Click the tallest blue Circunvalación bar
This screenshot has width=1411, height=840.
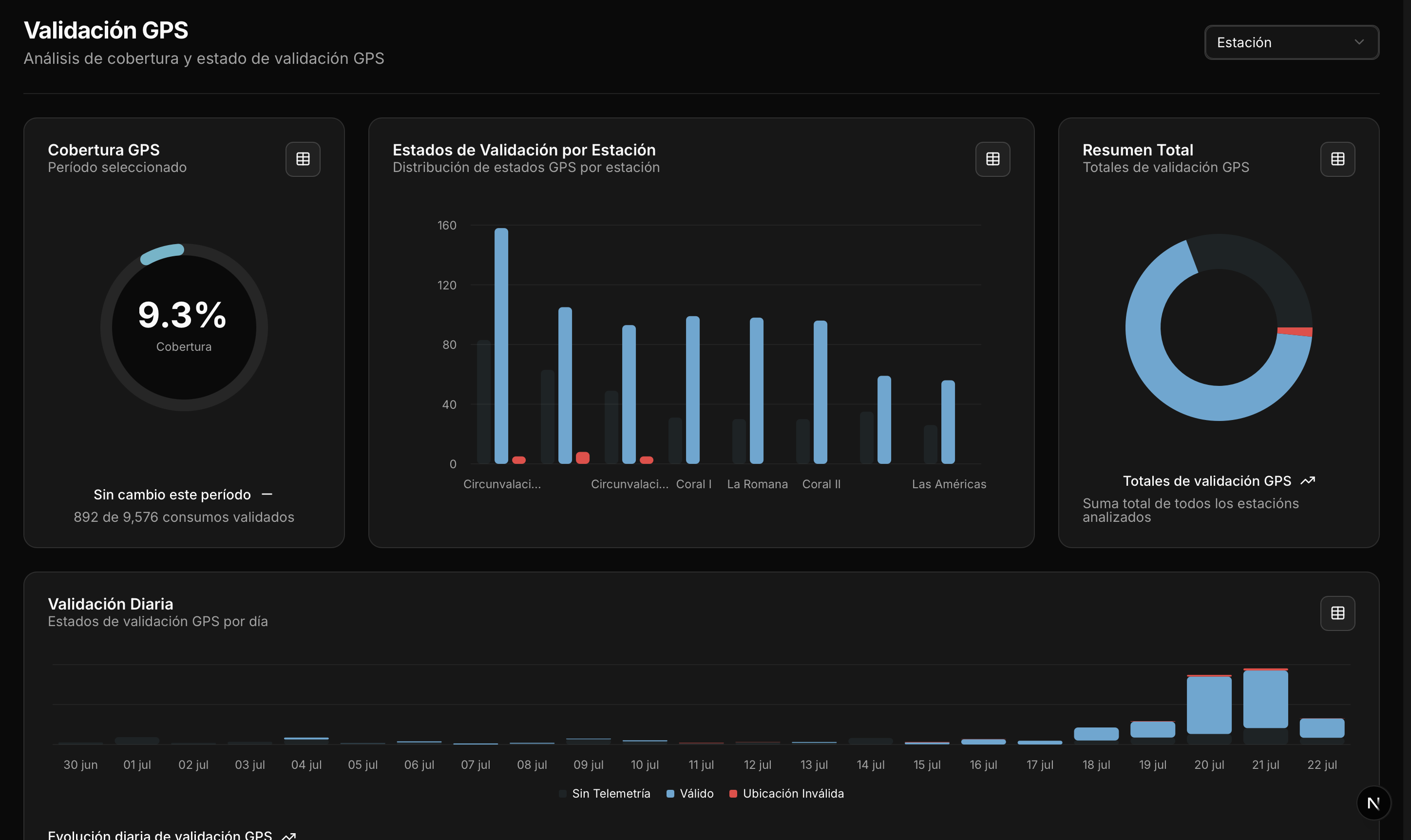coord(501,345)
